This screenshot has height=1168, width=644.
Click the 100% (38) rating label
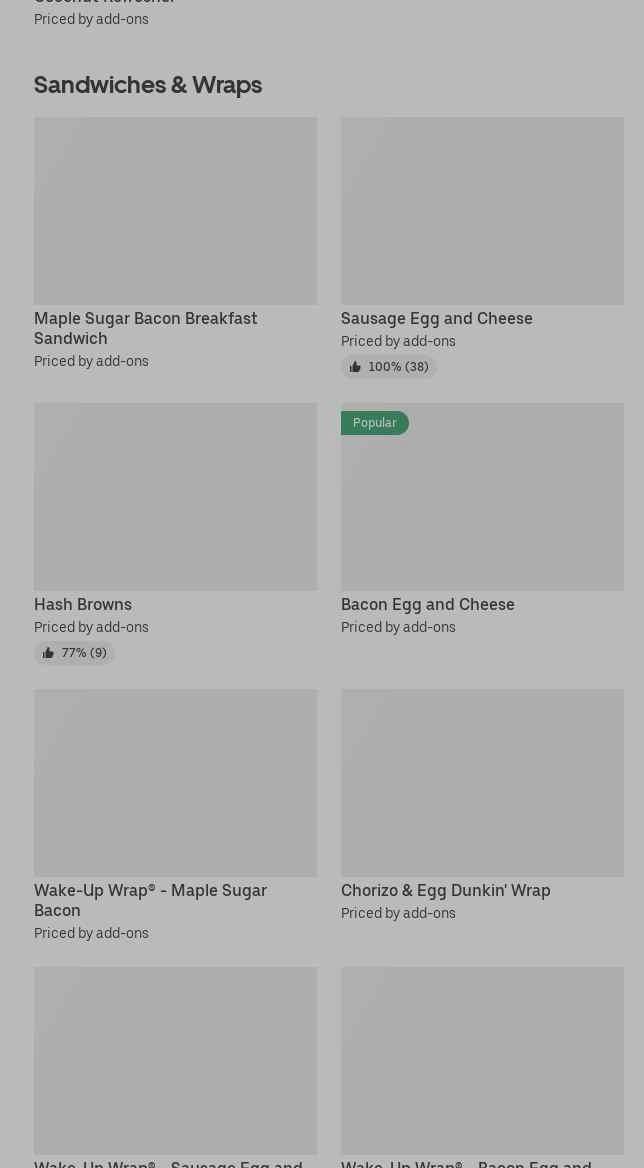(398, 367)
